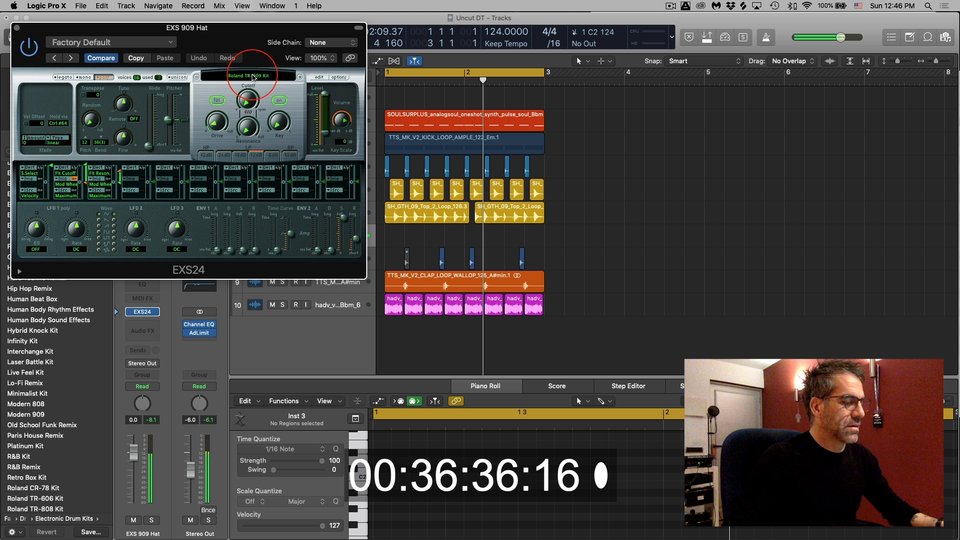Solo the EXS 909 Hat channel strip
960x540 pixels.
pos(151,520)
